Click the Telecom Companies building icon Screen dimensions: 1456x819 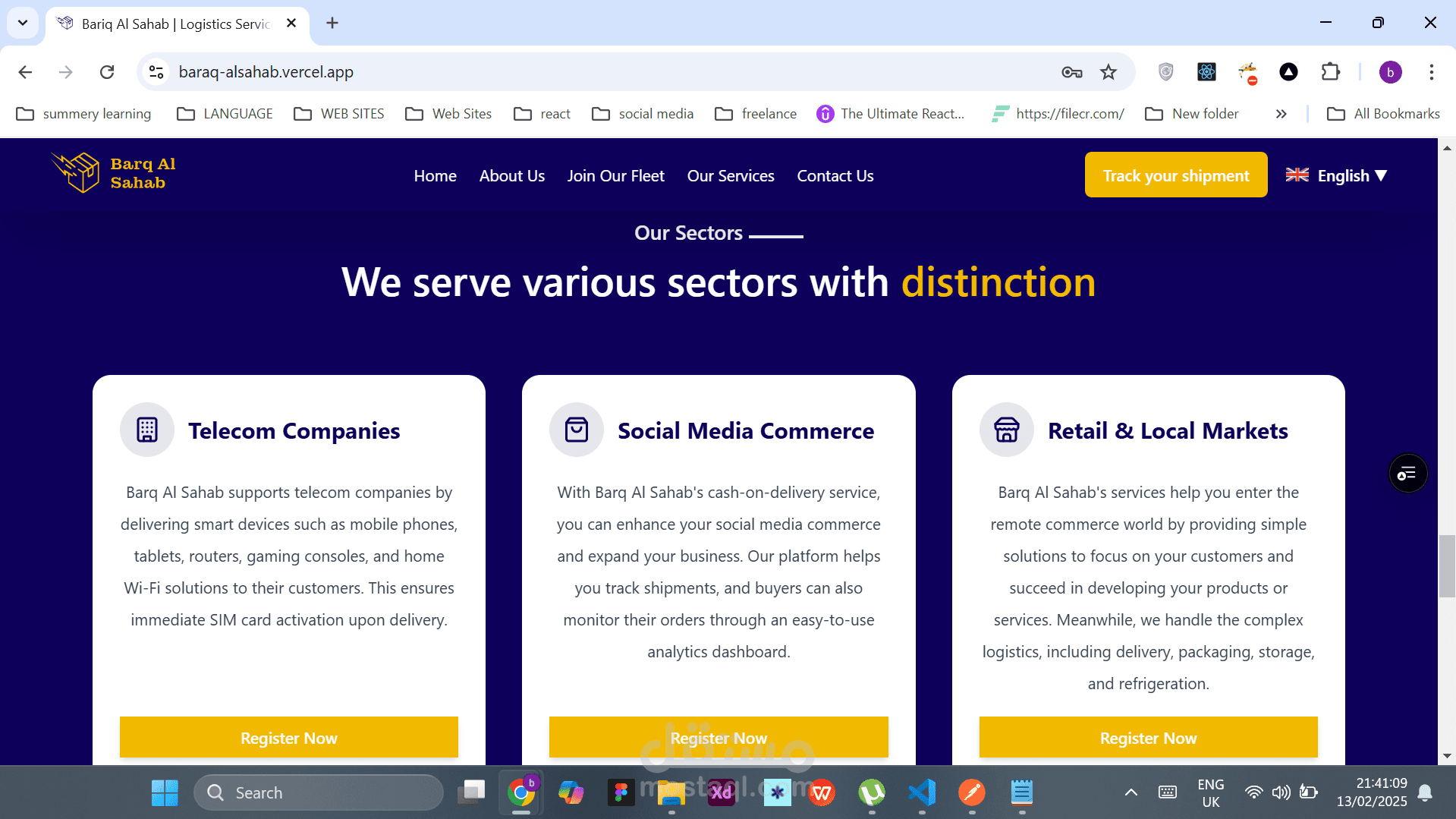click(x=147, y=430)
